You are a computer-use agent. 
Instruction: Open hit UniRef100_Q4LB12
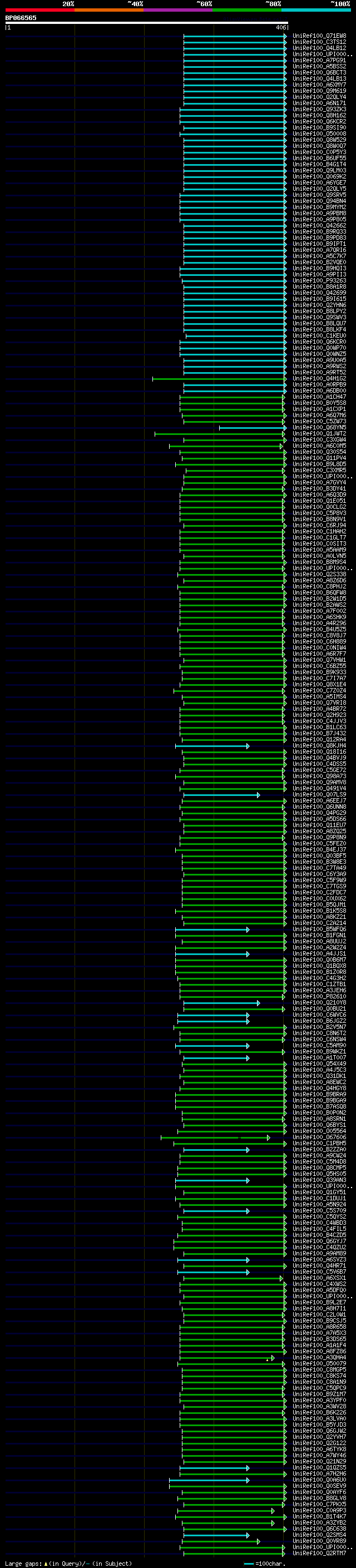coord(319,48)
